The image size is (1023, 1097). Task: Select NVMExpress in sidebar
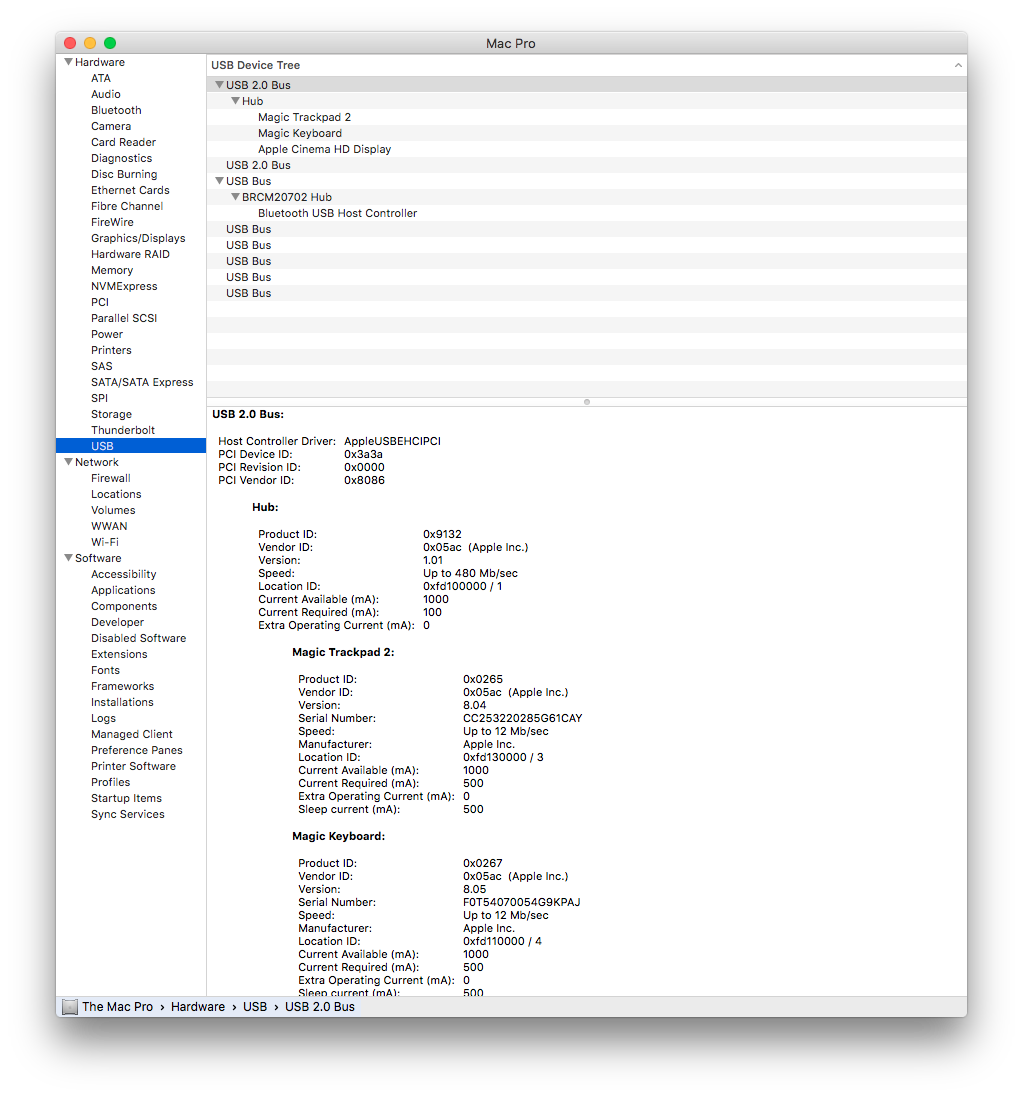coord(124,286)
